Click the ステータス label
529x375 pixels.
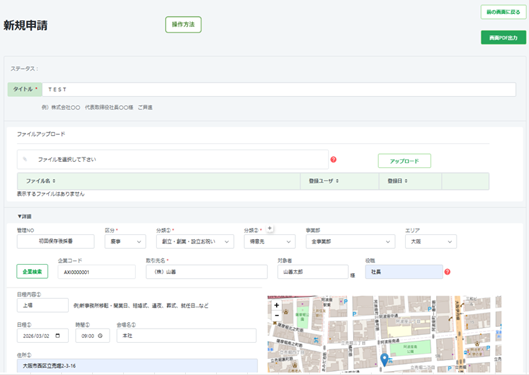tap(24, 69)
